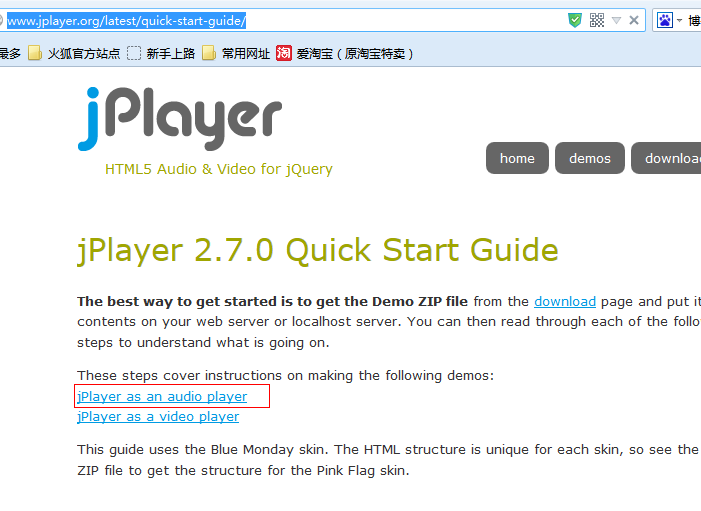
Task: Click HTML5 Audio & Video for jQuery tagline
Action: point(219,169)
